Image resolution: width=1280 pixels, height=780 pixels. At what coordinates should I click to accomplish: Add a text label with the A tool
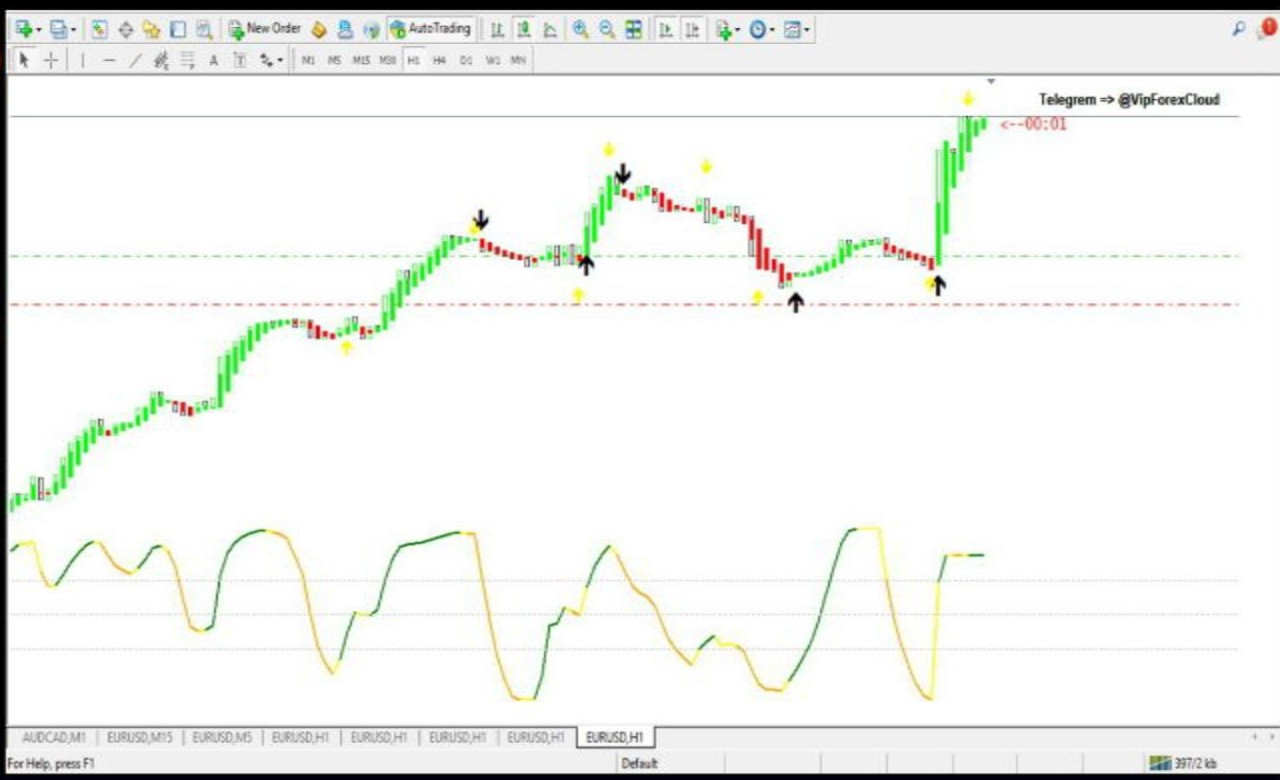213,60
